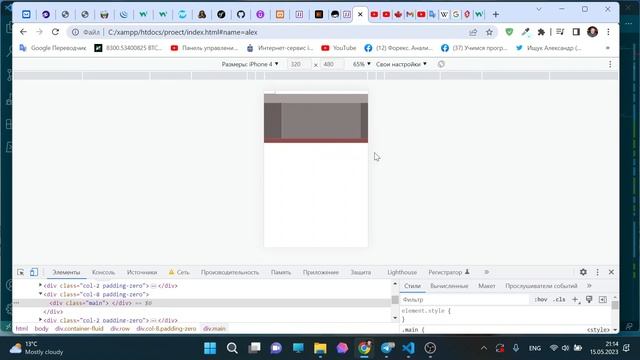
Task: Toggle the :hov element state panel
Action: (x=541, y=300)
